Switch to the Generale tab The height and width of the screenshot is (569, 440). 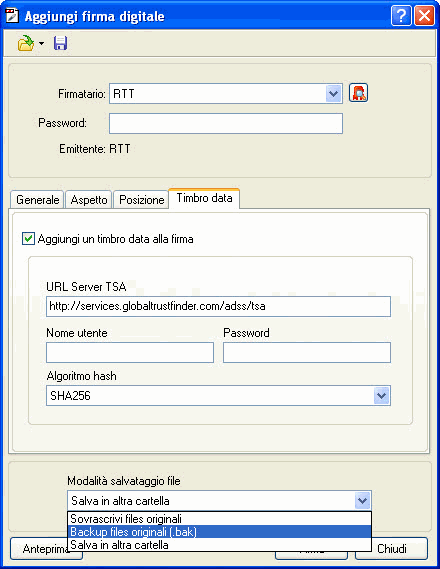tap(37, 200)
